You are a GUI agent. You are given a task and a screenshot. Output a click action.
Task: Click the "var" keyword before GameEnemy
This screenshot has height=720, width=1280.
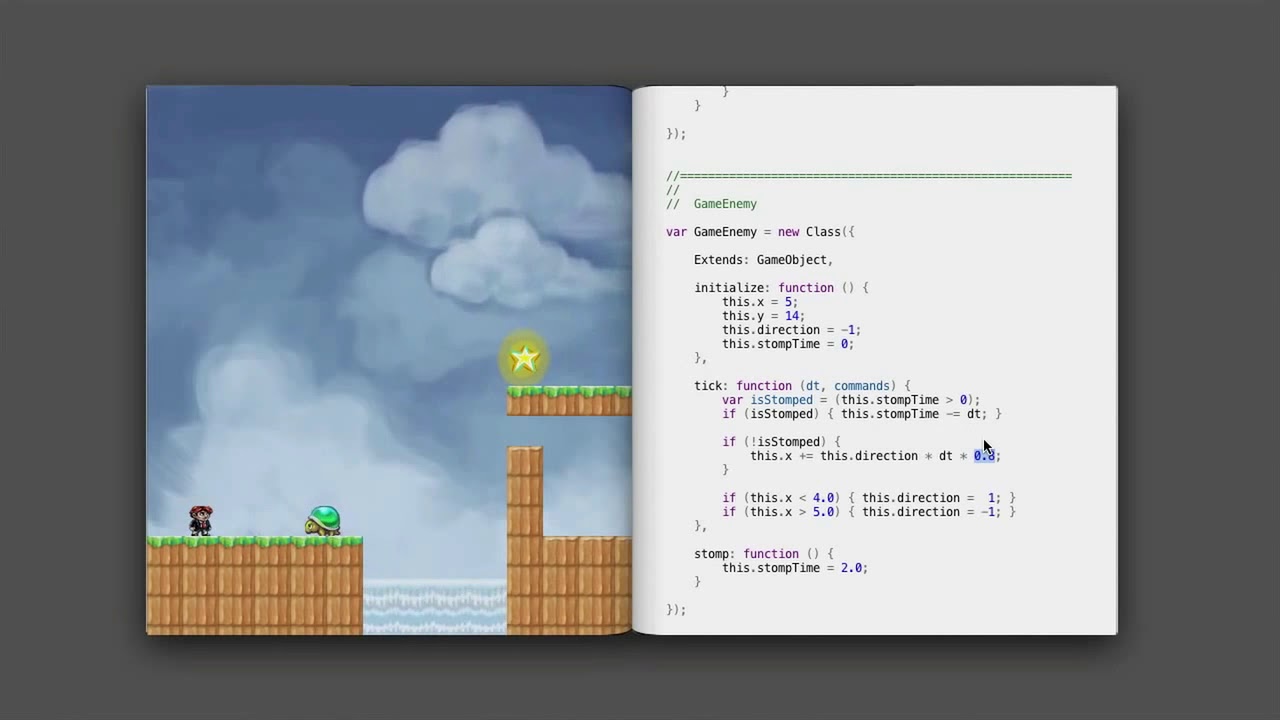[676, 232]
